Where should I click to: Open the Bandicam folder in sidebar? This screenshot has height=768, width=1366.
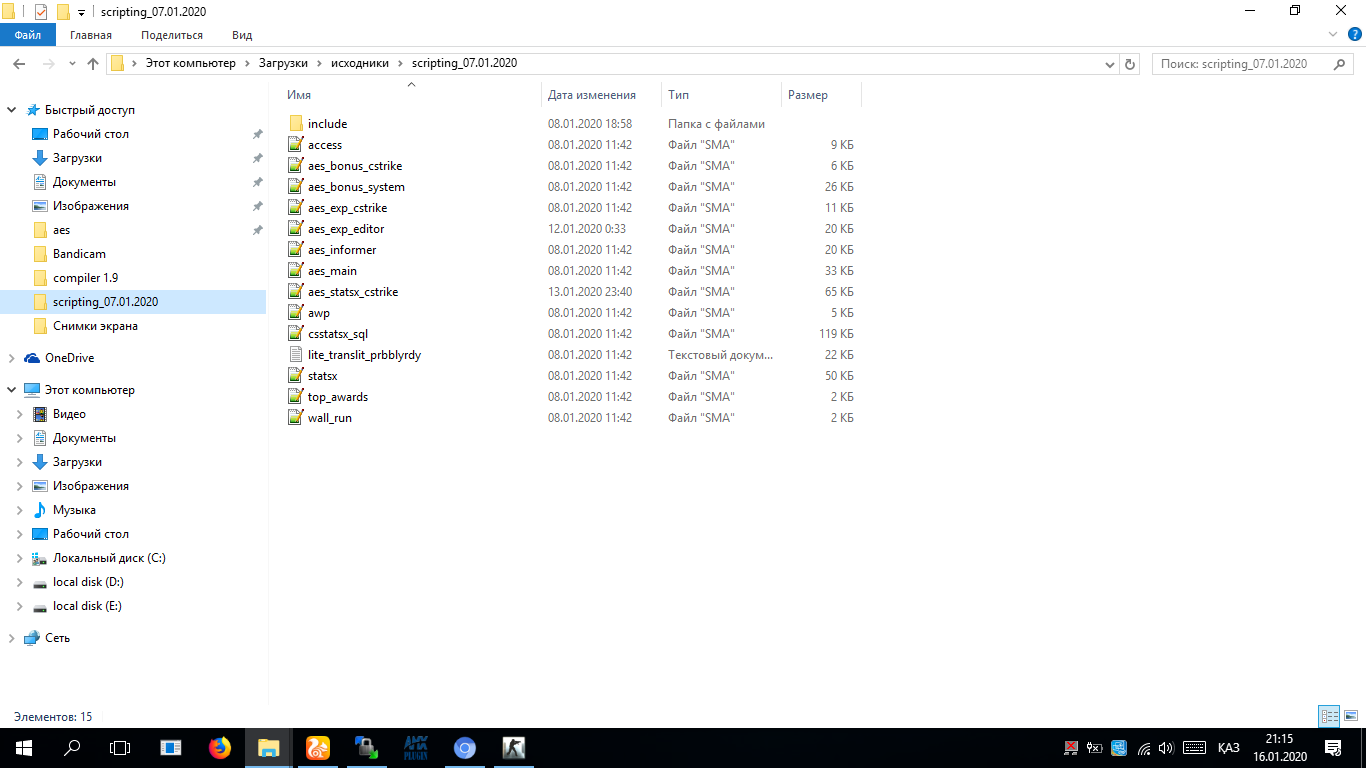point(79,254)
